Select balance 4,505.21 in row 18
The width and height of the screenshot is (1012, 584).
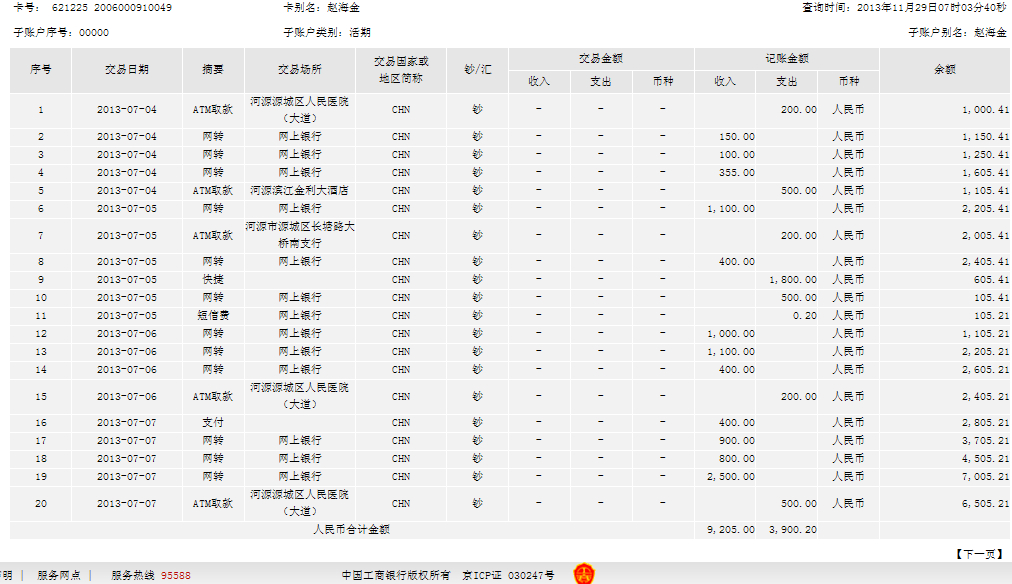click(x=985, y=459)
